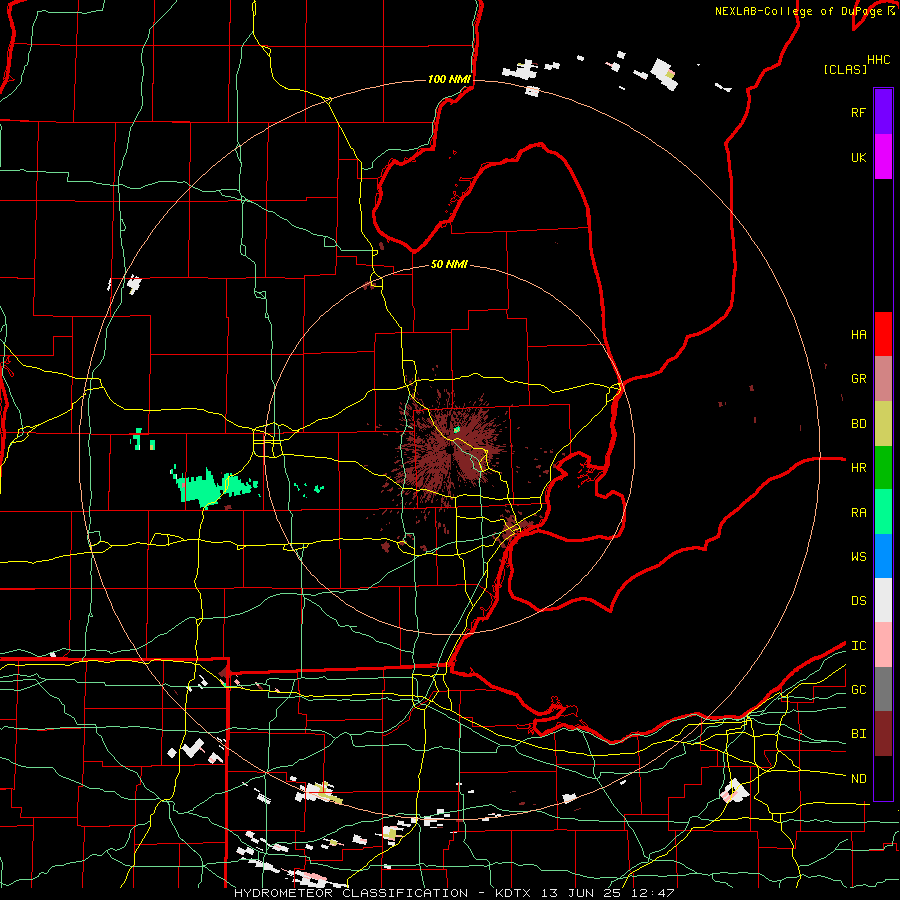
Task: Click the HA legend label
Action: [x=858, y=335]
